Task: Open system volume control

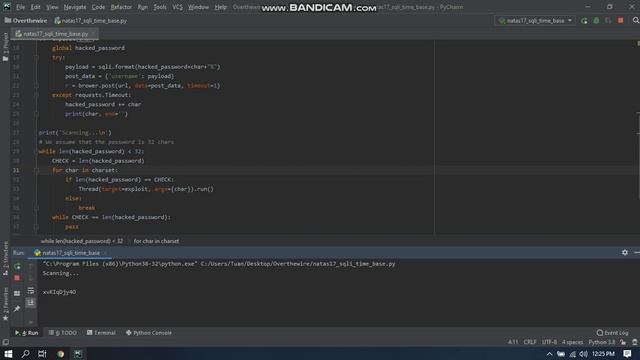Action: tap(584, 354)
